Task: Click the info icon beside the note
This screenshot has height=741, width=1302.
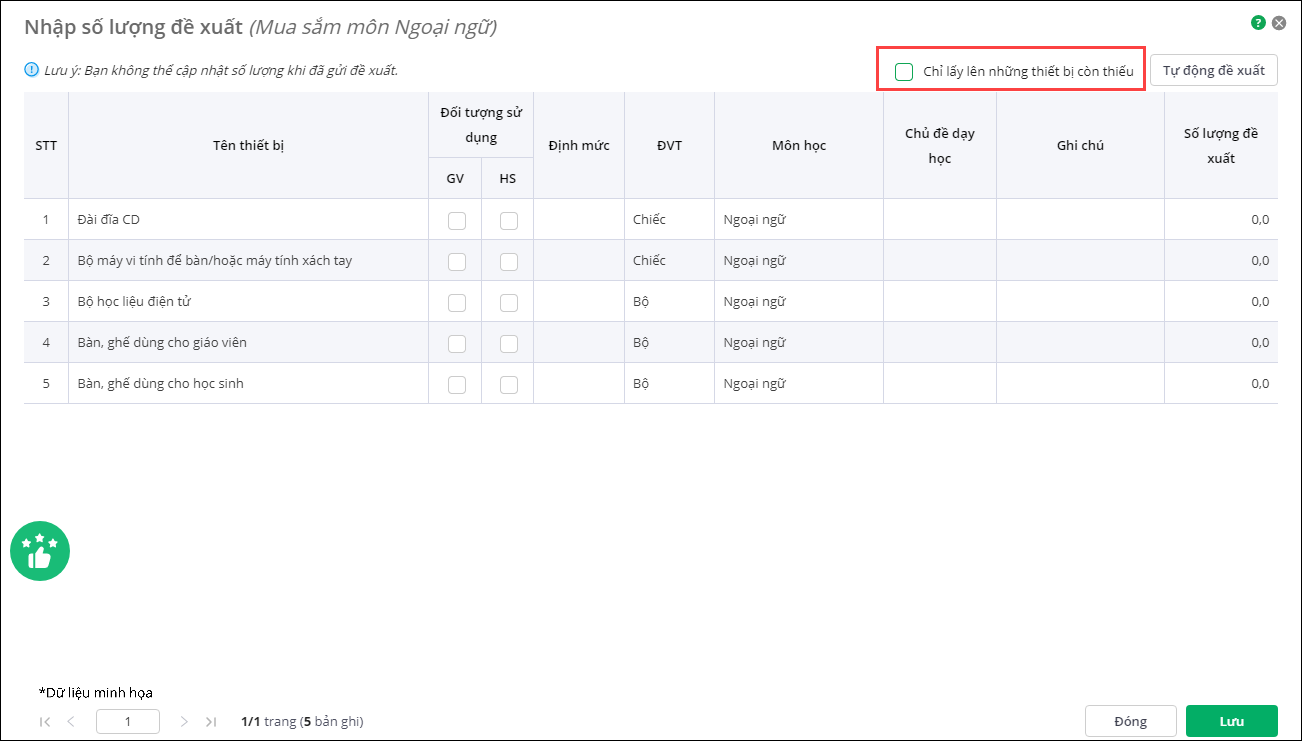Action: [31, 70]
